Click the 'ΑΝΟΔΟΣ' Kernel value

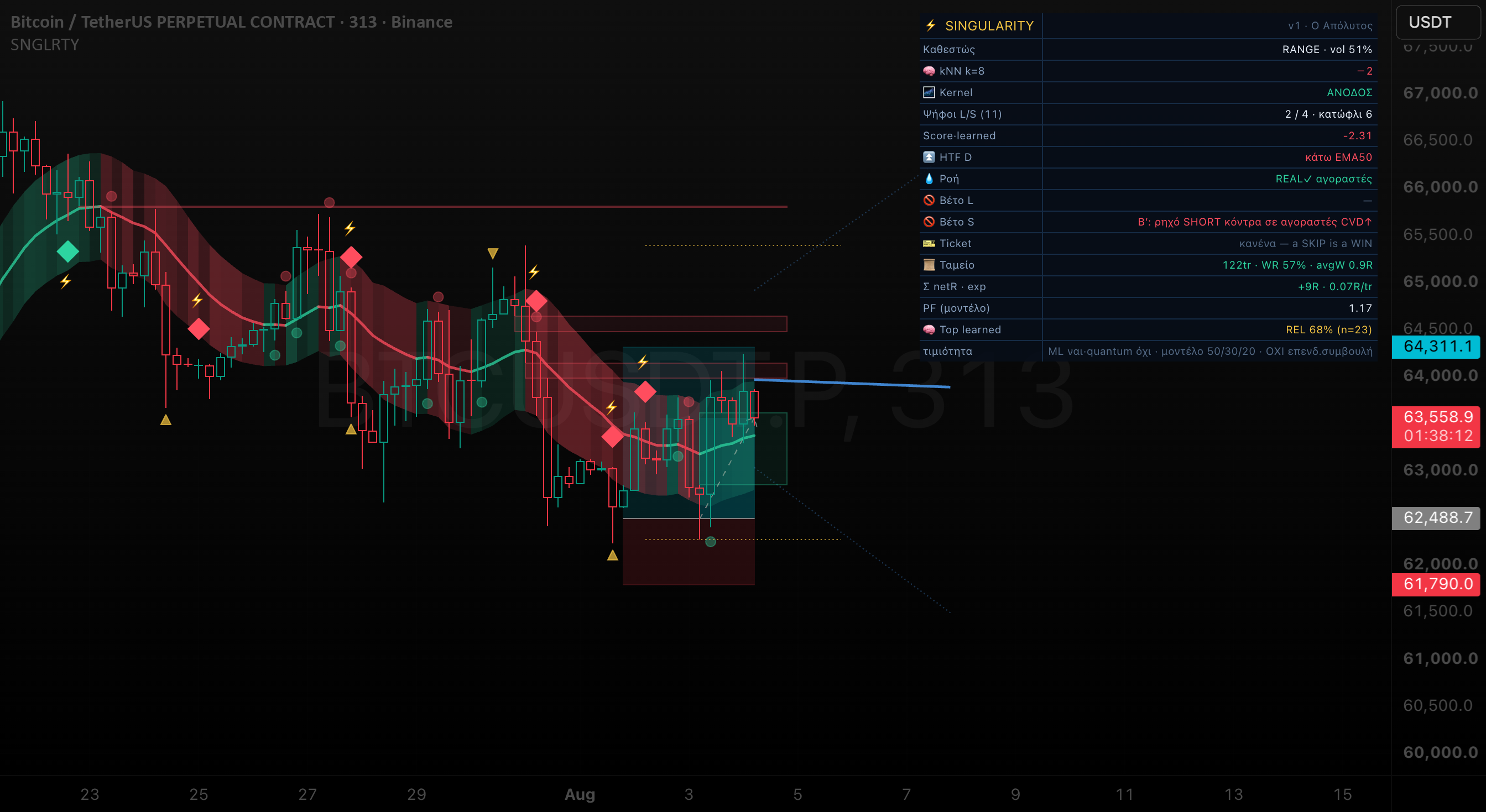[1349, 93]
